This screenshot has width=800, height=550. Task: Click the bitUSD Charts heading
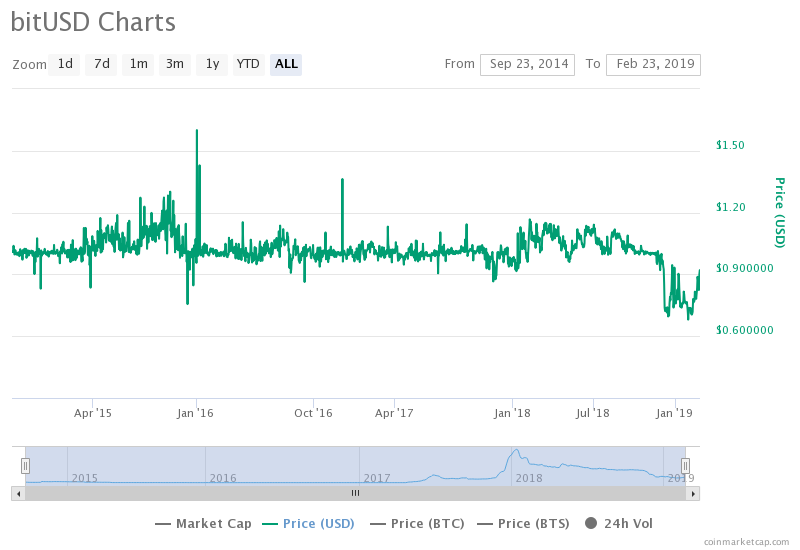pos(93,22)
